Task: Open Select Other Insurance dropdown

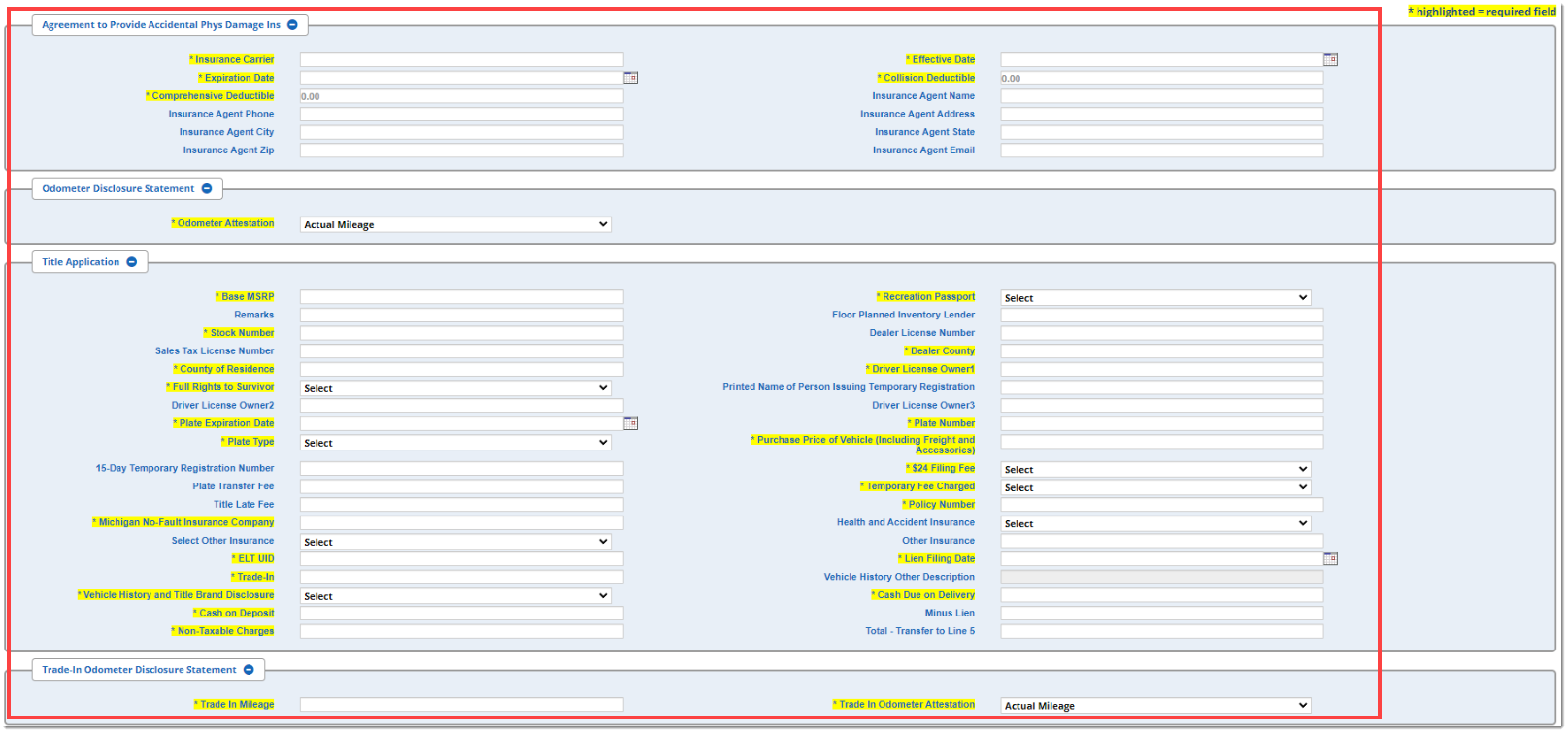Action: (x=455, y=542)
